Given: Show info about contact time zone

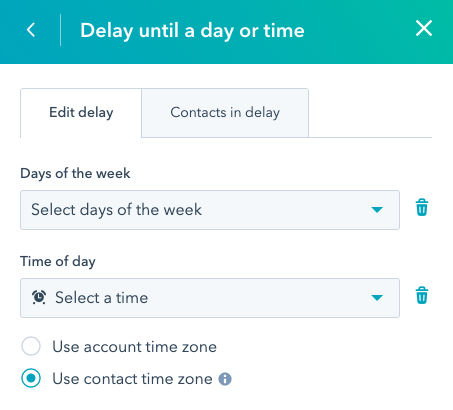Looking at the screenshot, I should click(x=225, y=379).
